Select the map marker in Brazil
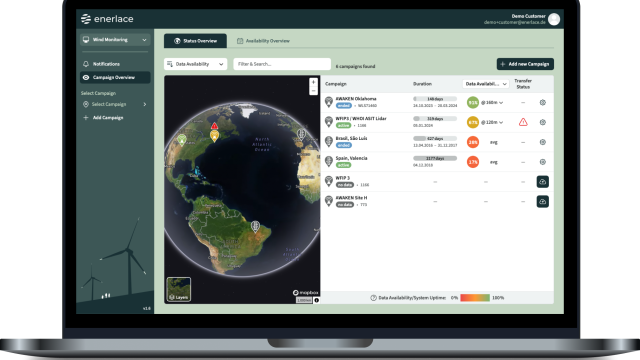The height and width of the screenshot is (360, 640). [x=255, y=226]
